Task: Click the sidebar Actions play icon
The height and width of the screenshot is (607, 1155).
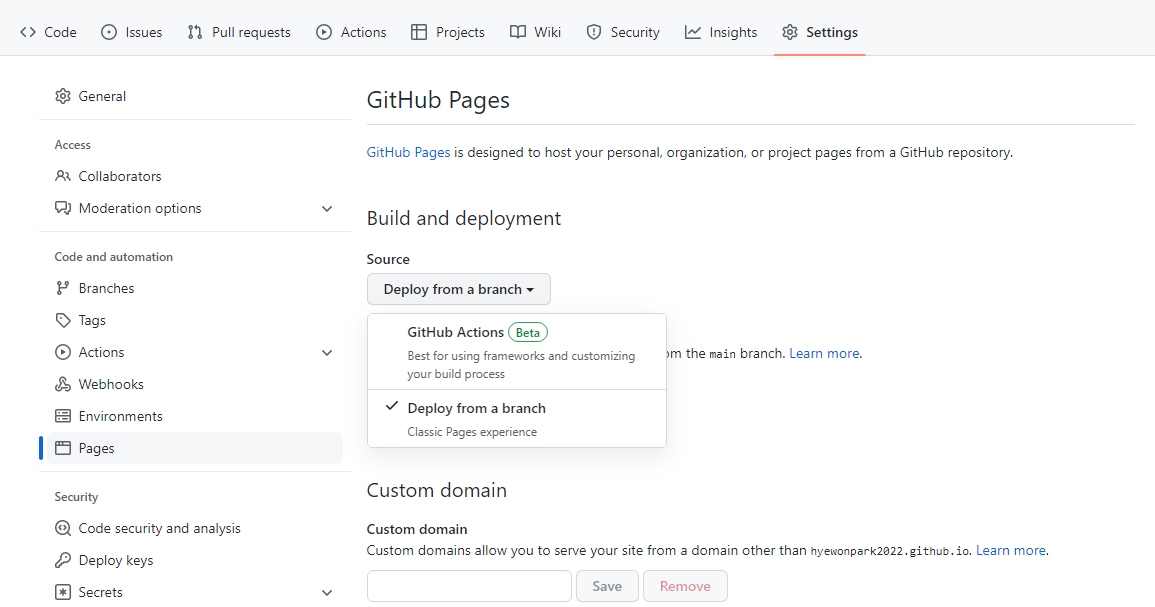Action: (63, 352)
